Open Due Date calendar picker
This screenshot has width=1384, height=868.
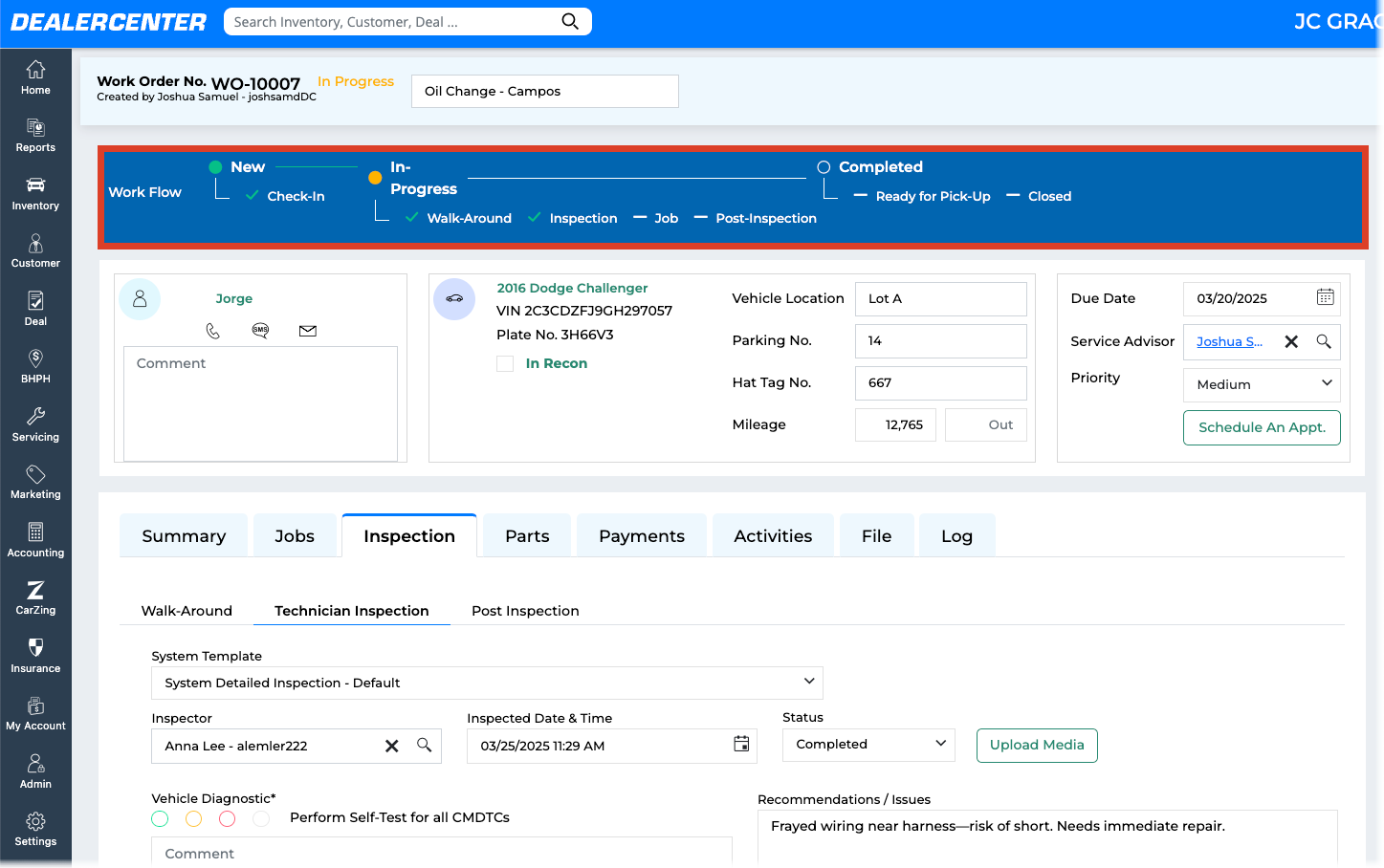[x=1325, y=297]
